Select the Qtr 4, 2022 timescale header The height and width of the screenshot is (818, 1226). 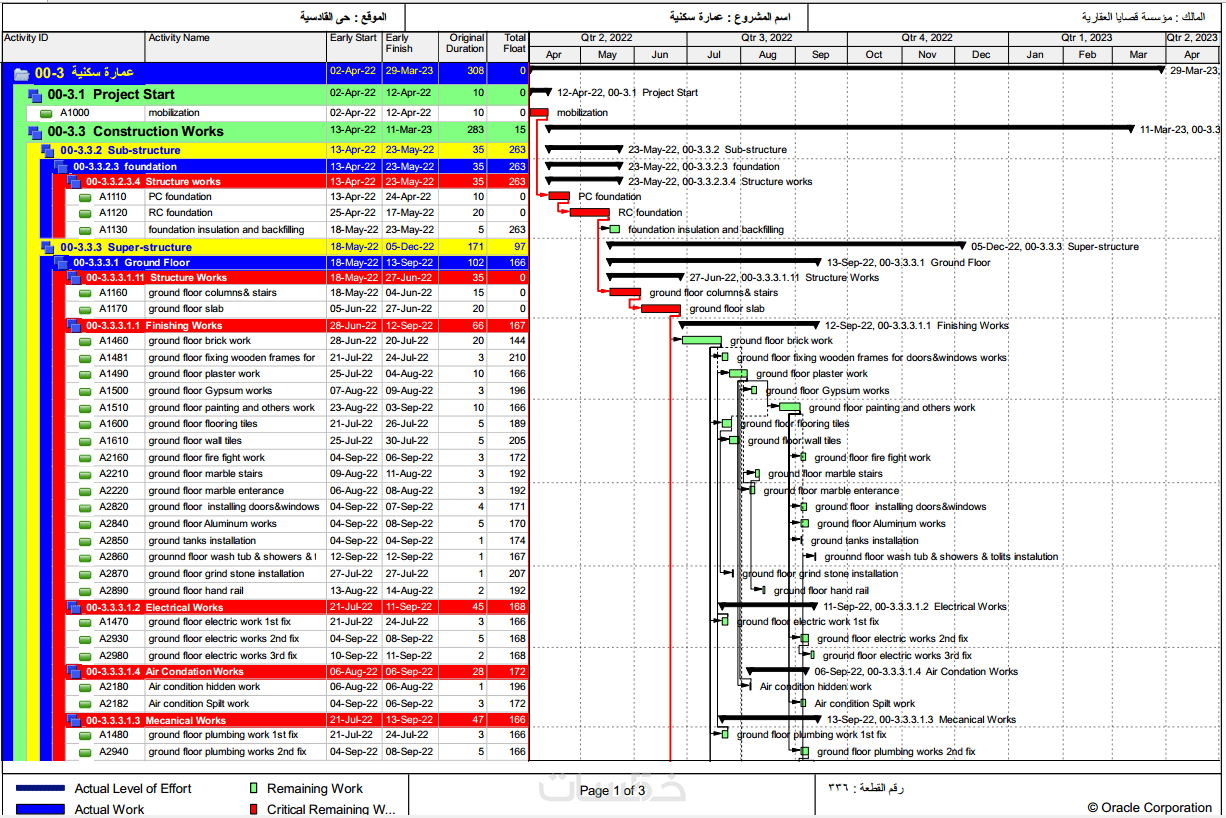tap(928, 38)
